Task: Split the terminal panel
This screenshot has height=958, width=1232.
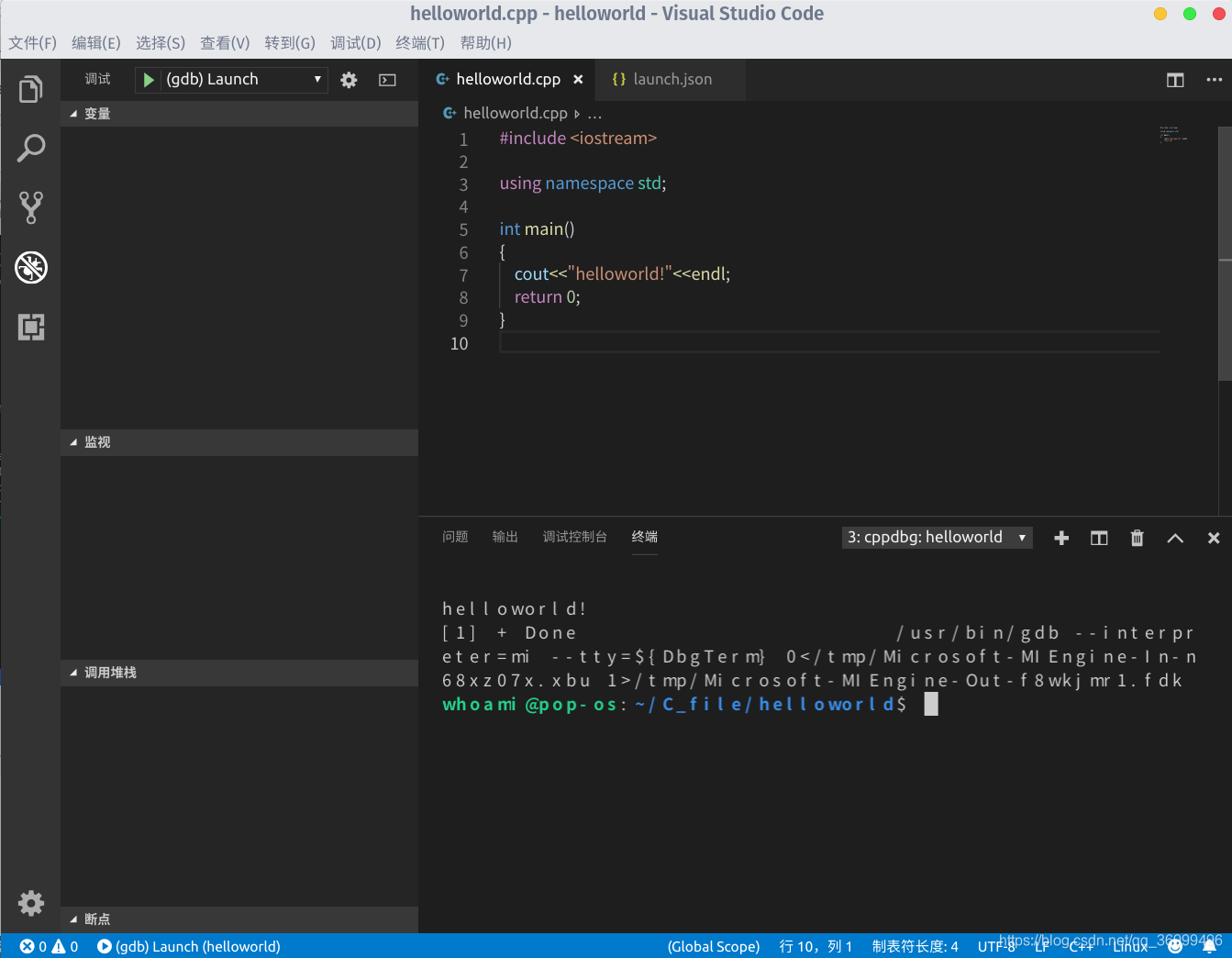Action: (x=1099, y=538)
